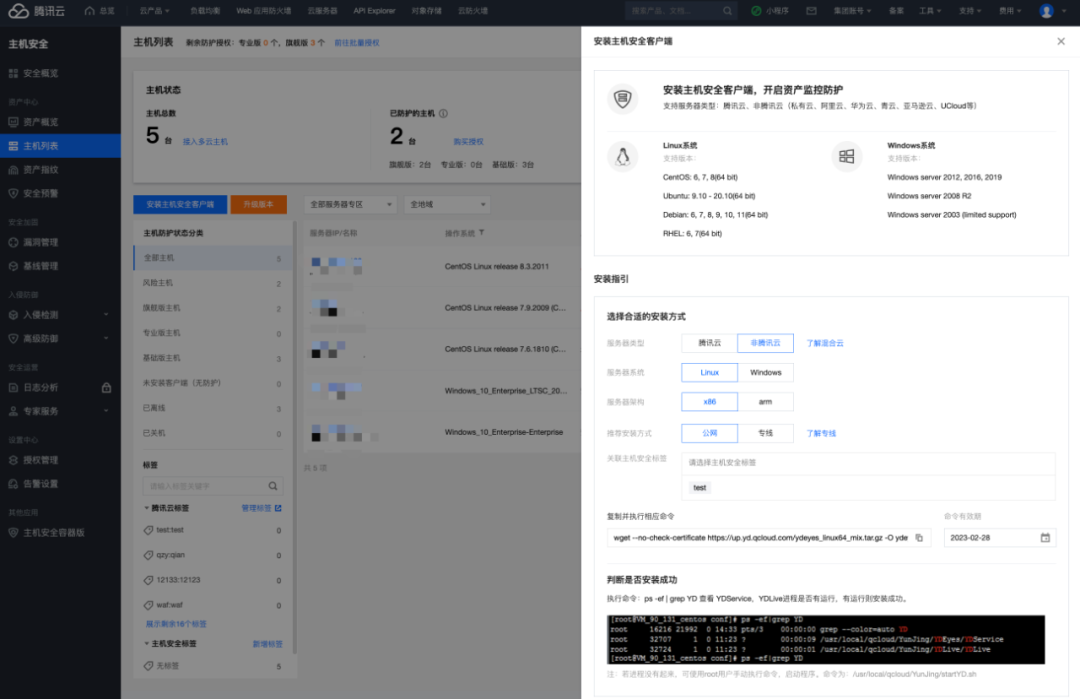The height and width of the screenshot is (699, 1080).
Task: Open the 小程序 mini-program icon
Action: pyautogui.click(x=756, y=11)
